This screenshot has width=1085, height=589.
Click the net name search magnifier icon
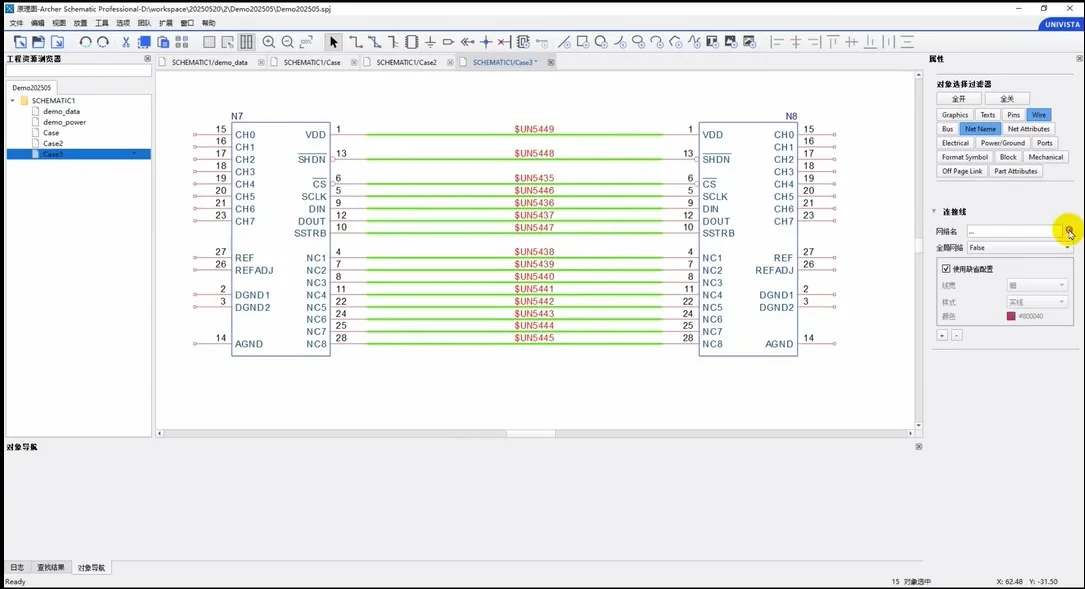pyautogui.click(x=1069, y=231)
